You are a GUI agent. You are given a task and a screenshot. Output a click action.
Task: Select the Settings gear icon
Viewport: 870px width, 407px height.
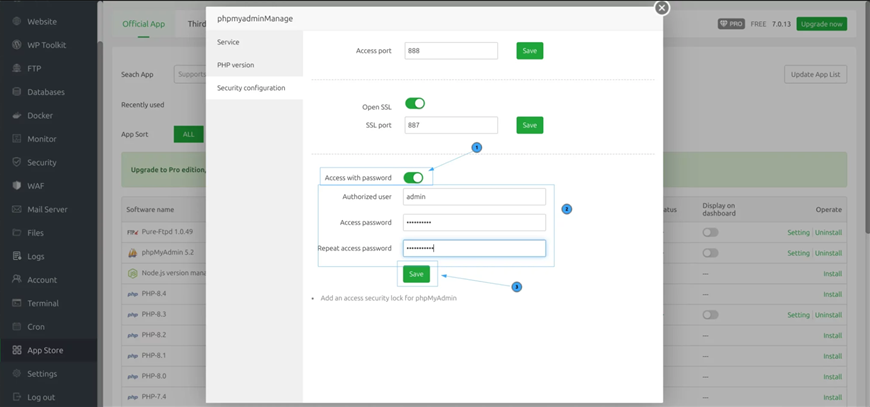(x=17, y=374)
